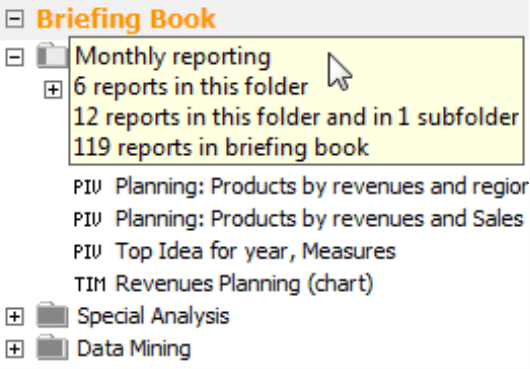
Task: Open Top Idea for year, Measures report
Action: pyautogui.click(x=256, y=251)
